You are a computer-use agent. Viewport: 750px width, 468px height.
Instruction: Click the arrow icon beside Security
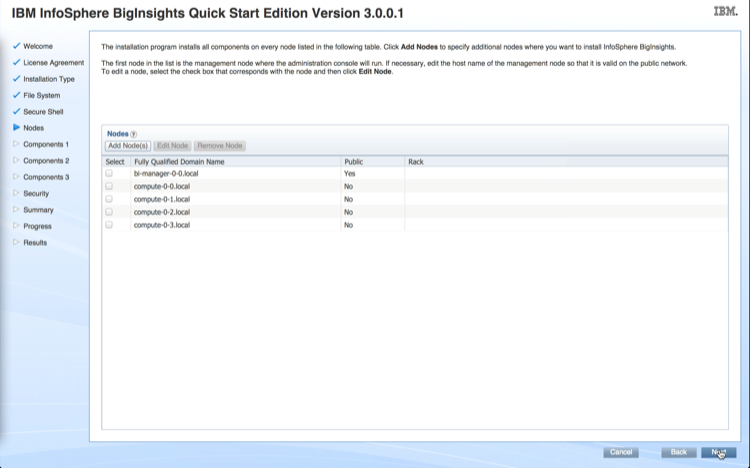[x=16, y=193]
